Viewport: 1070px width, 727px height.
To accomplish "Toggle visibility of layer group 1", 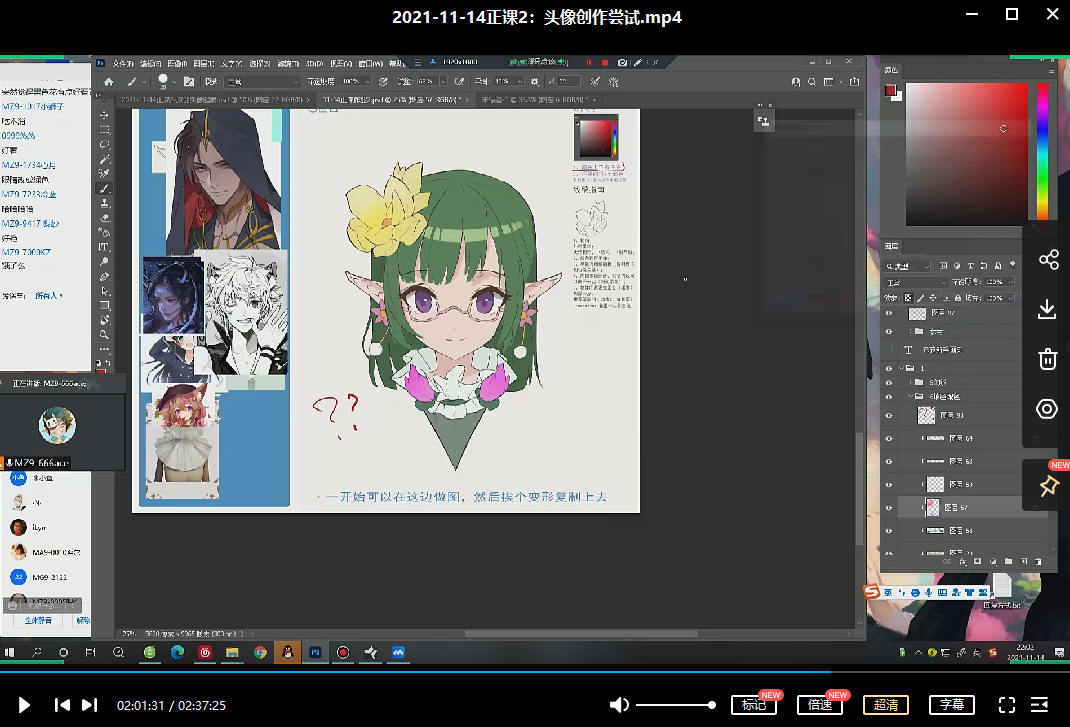I will point(889,368).
